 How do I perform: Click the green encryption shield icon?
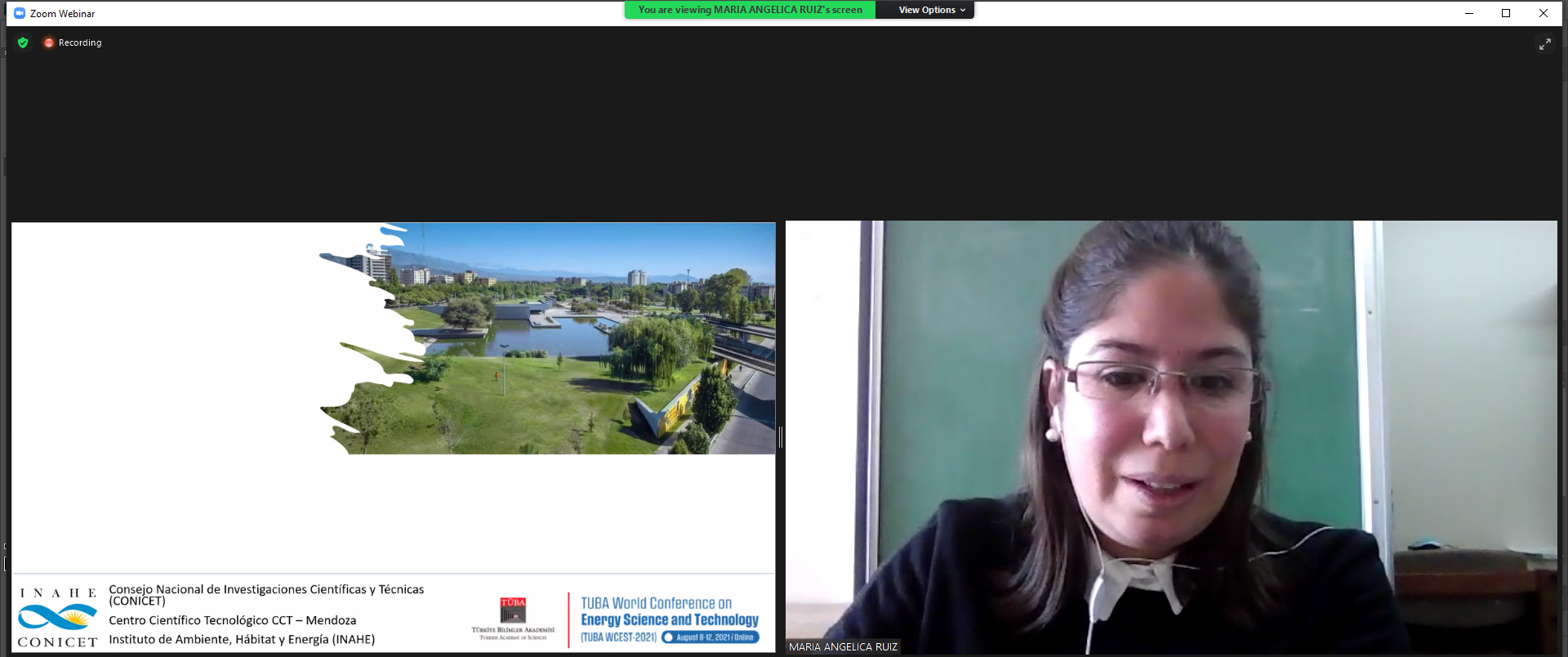23,42
